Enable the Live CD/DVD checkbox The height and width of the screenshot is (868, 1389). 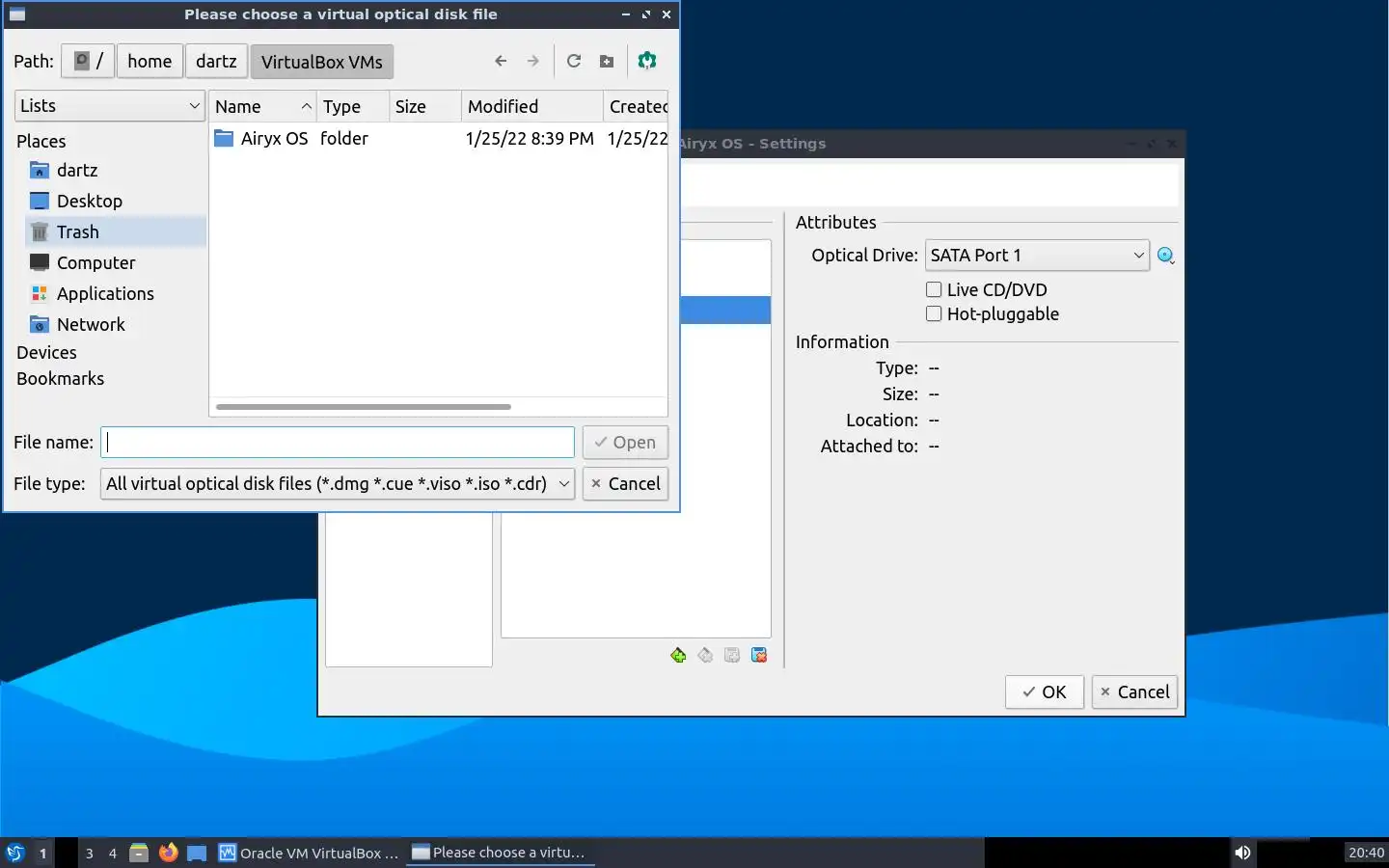[x=934, y=289]
